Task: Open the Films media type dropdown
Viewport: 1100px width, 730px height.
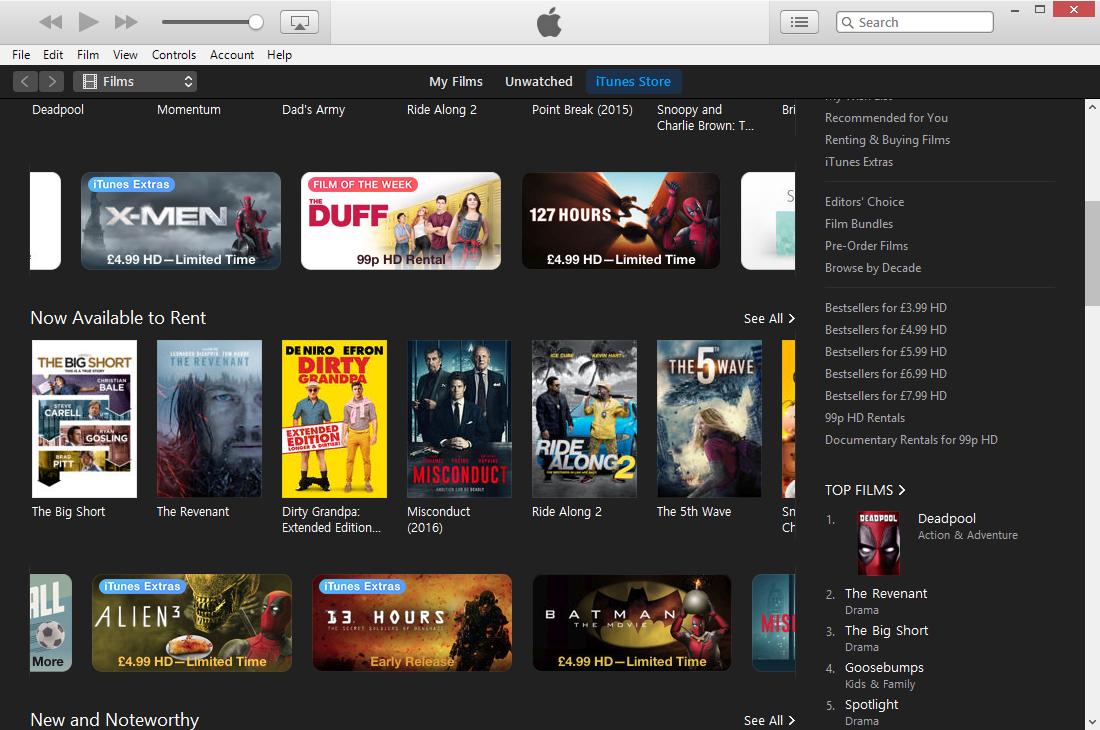Action: pos(135,82)
